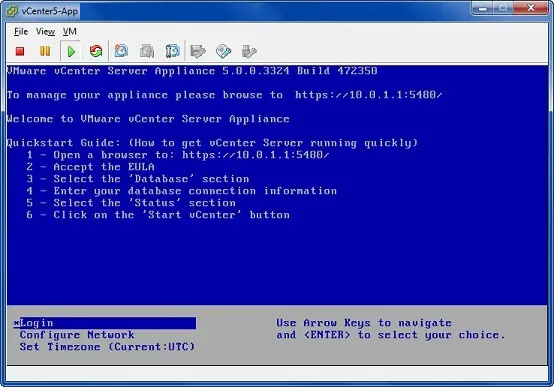This screenshot has height=387, width=554.
Task: Click the https://10.0.1.1:5480/ address in the manage line
Action: (x=368, y=95)
